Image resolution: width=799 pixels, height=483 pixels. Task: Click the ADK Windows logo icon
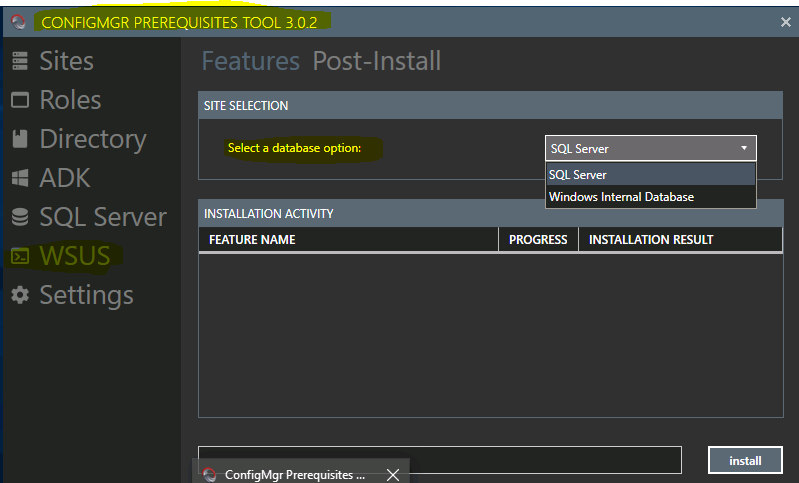[20, 178]
